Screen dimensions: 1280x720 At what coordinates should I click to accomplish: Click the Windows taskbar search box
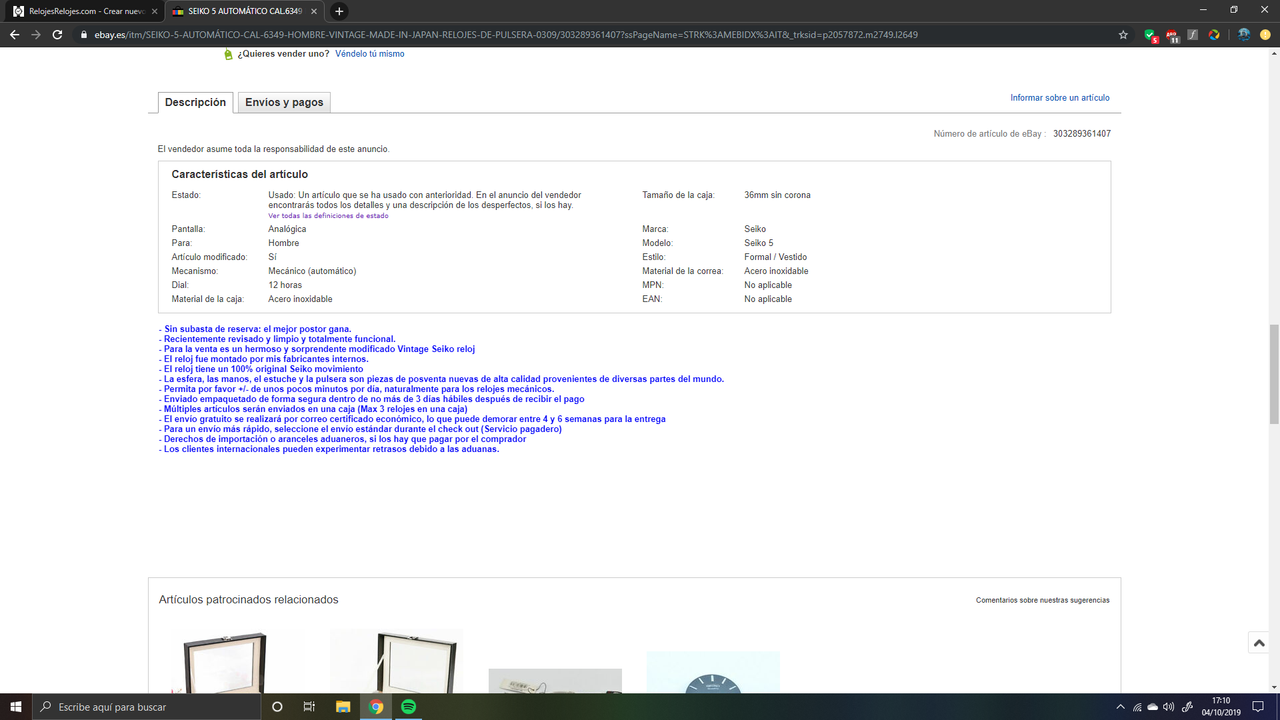pyautogui.click(x=146, y=706)
